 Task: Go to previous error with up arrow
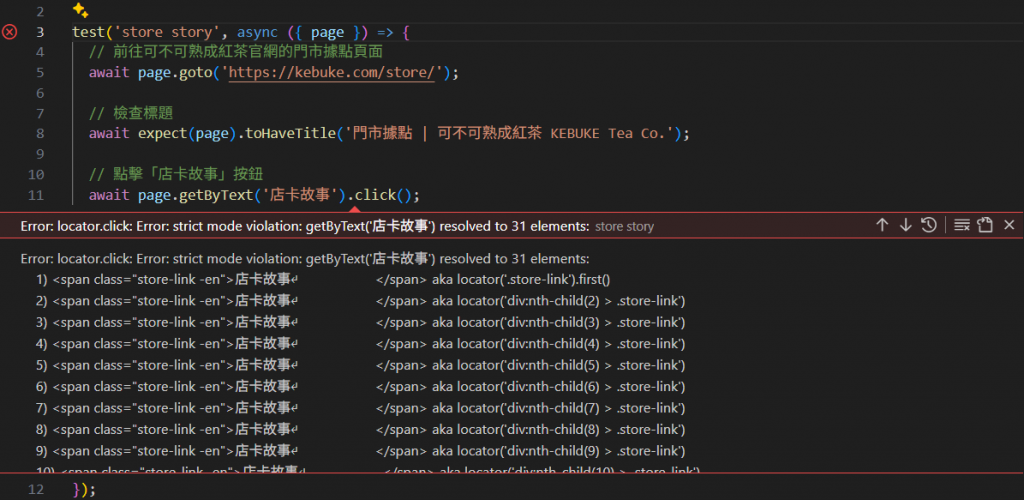coord(882,225)
